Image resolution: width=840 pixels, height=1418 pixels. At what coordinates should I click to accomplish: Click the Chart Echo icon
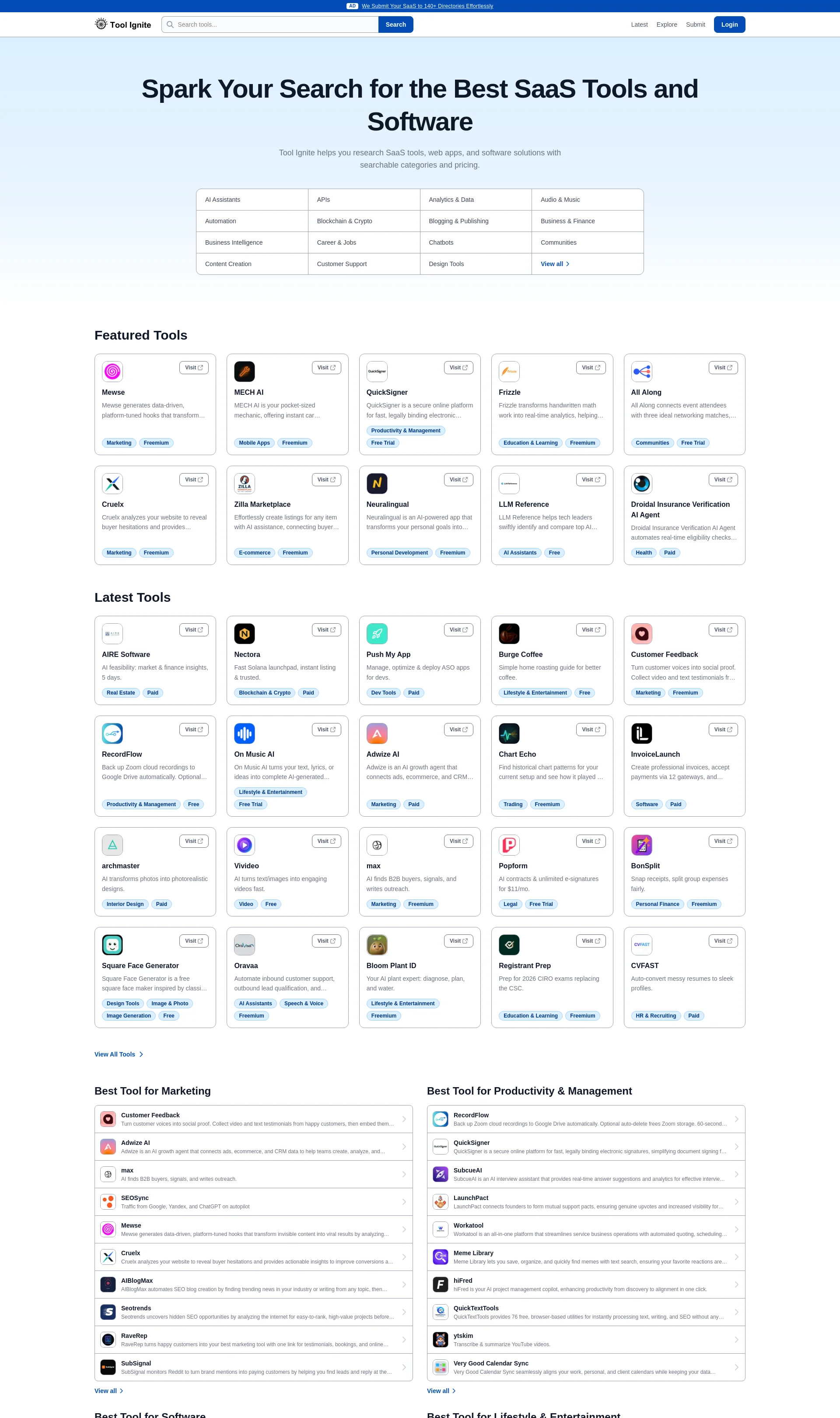tap(509, 734)
